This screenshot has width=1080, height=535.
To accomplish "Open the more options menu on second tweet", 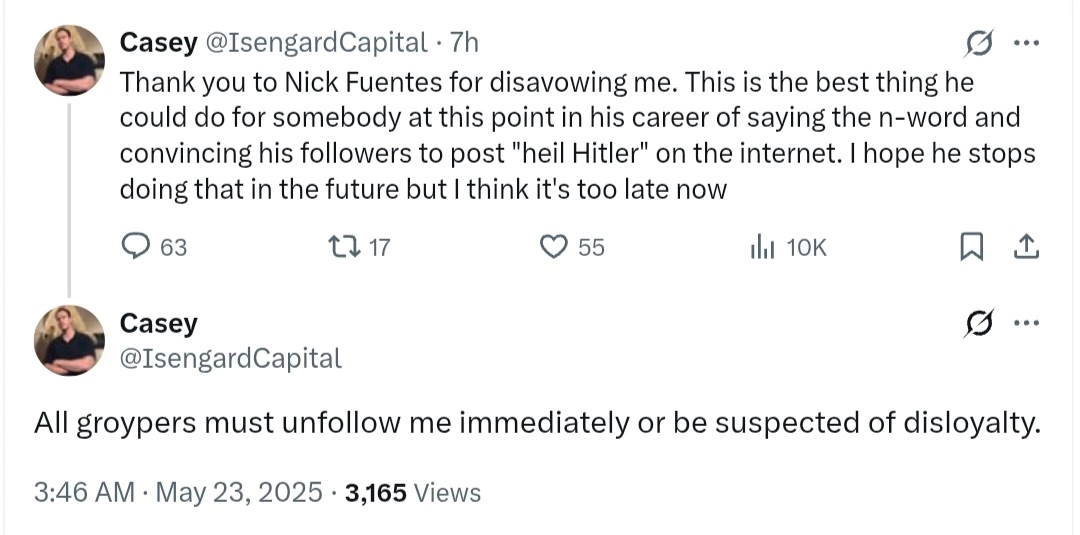I will coord(1026,322).
